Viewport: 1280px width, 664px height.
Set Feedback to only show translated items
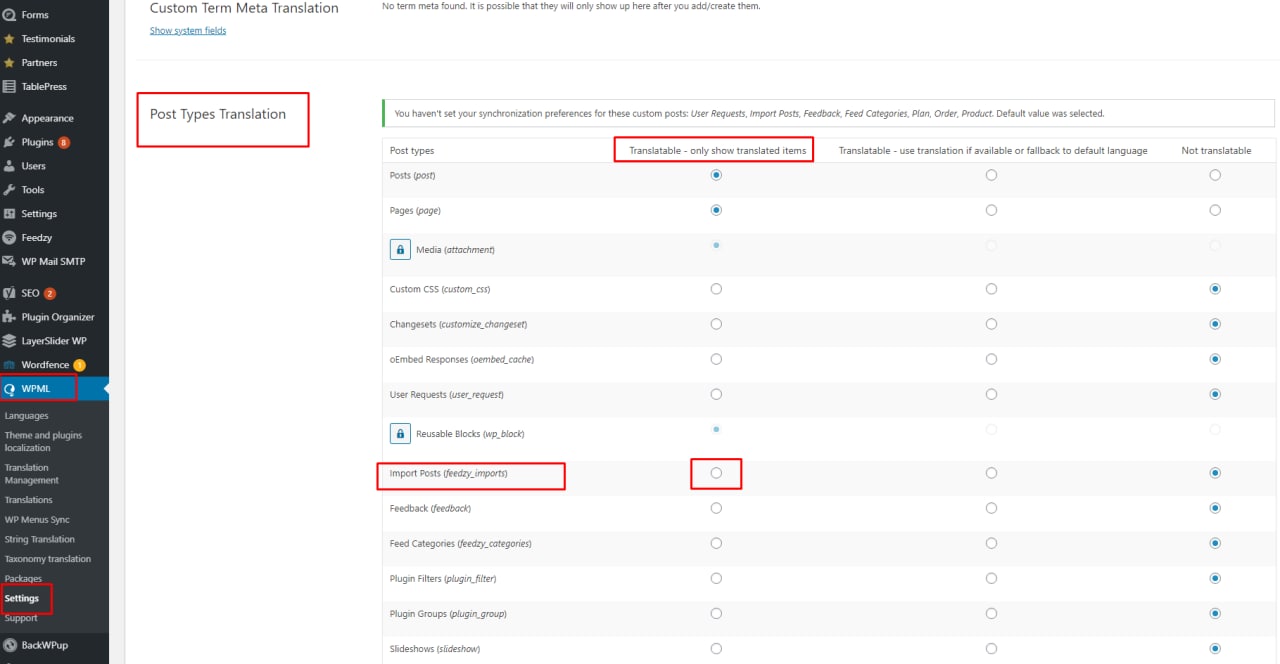click(x=716, y=508)
